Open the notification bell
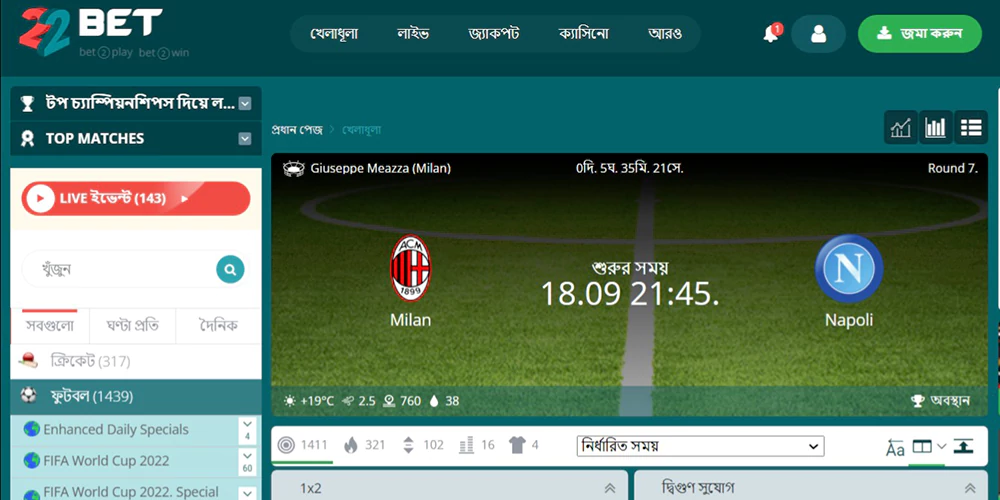Image resolution: width=1000 pixels, height=500 pixels. pos(771,34)
